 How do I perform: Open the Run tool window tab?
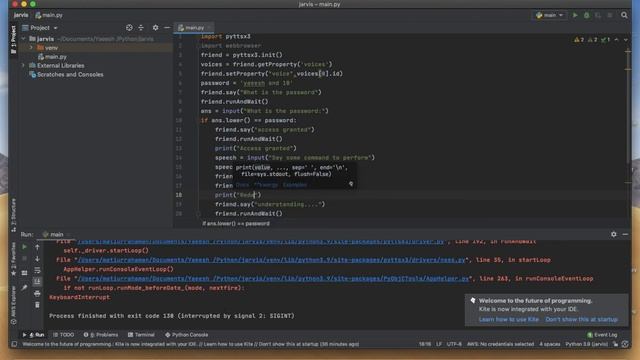pos(34,335)
